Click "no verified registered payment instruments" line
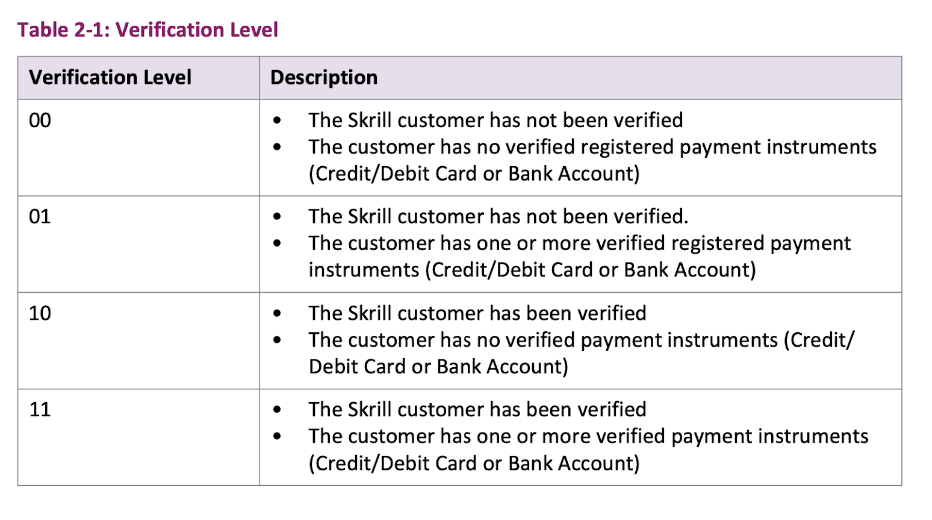 [x=592, y=147]
